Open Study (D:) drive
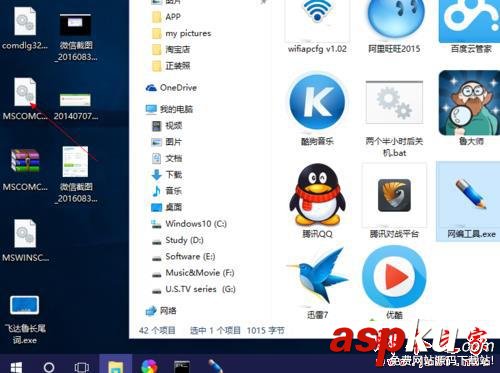 point(177,240)
